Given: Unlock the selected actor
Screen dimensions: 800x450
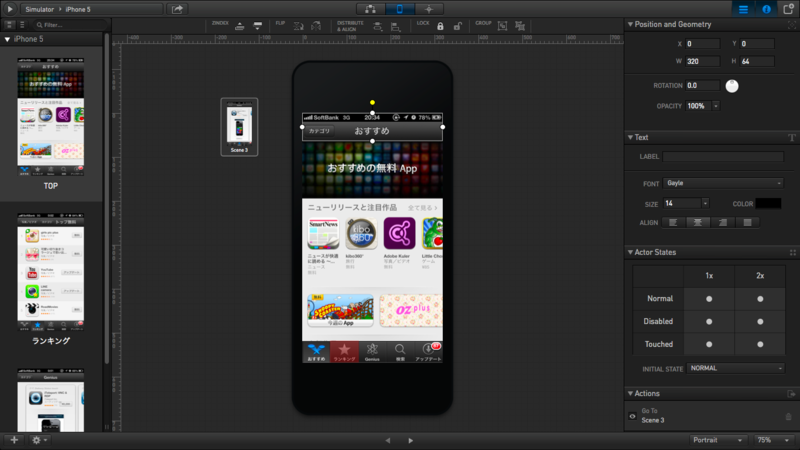Looking at the screenshot, I should pos(458,26).
